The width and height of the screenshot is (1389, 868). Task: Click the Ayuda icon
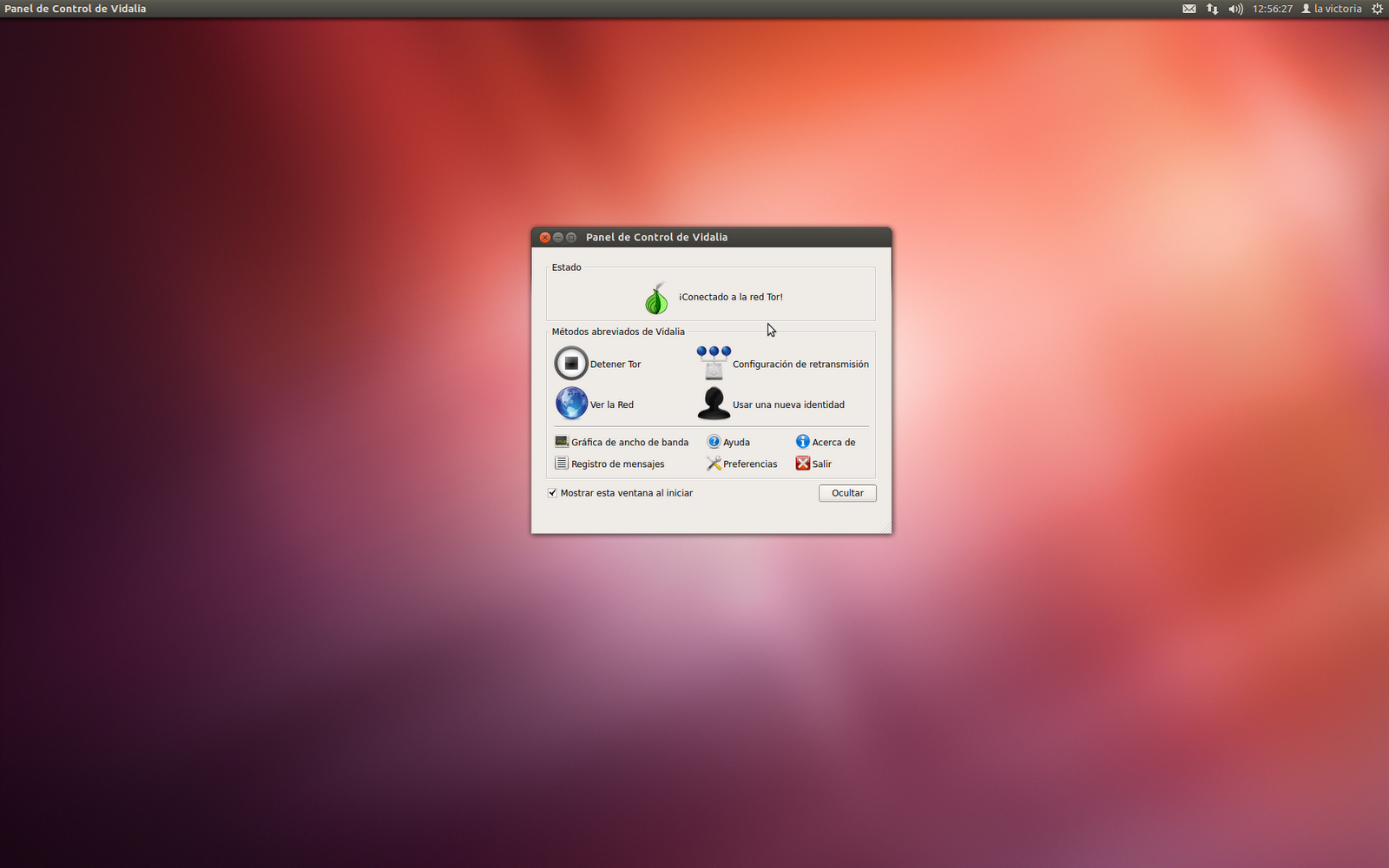(x=712, y=441)
